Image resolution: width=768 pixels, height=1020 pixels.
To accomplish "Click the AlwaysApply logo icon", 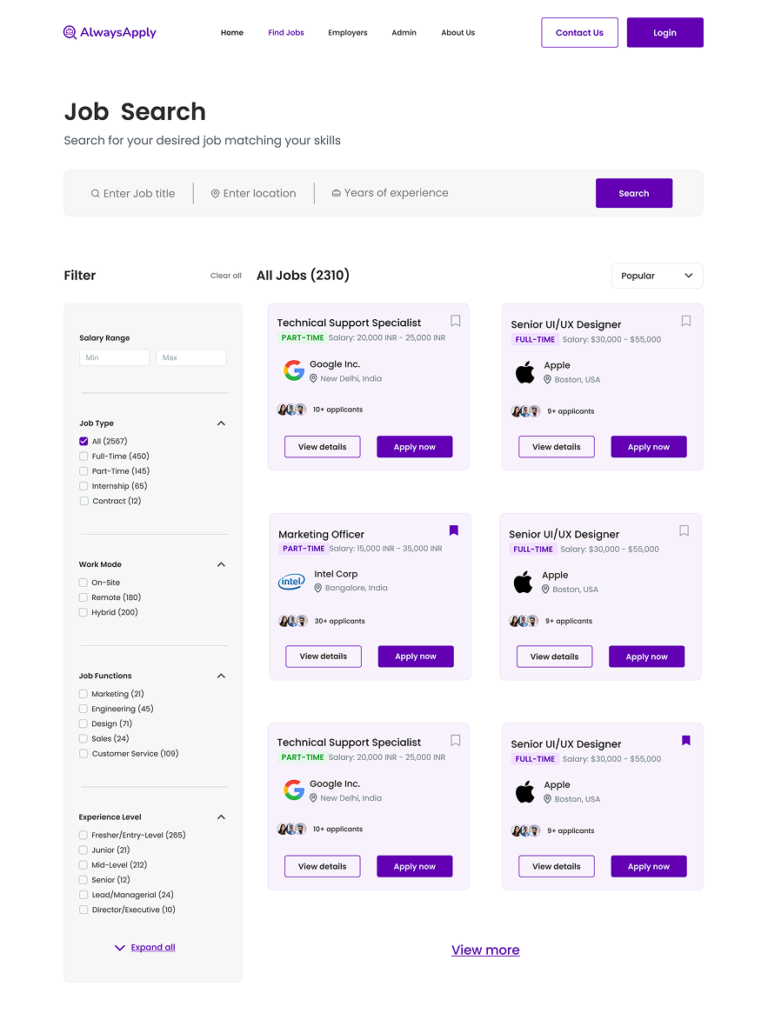I will [x=70, y=32].
